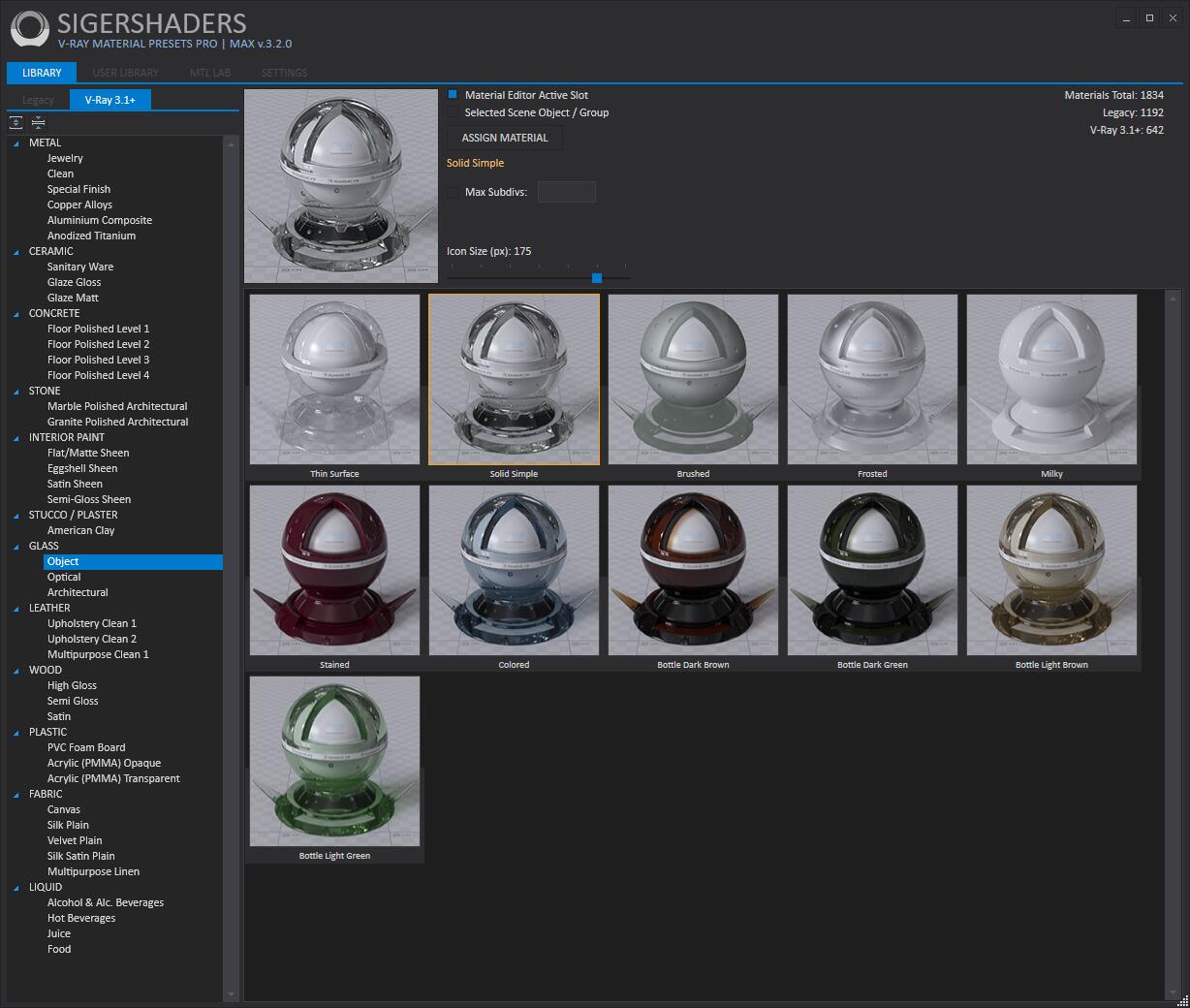
Task: Select Sanitary Ware under CERAMIC
Action: tap(80, 268)
